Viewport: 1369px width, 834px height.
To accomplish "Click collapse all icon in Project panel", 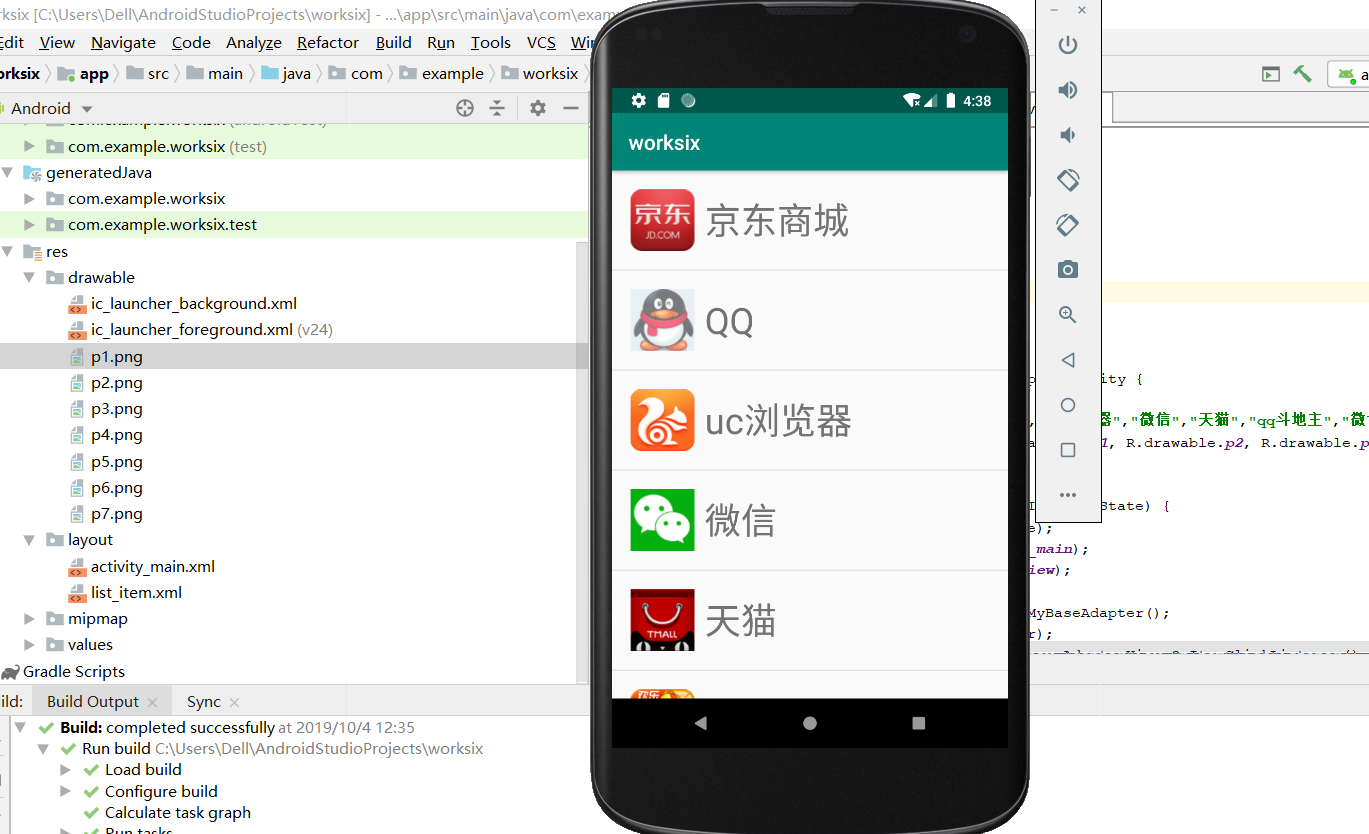I will click(x=497, y=108).
